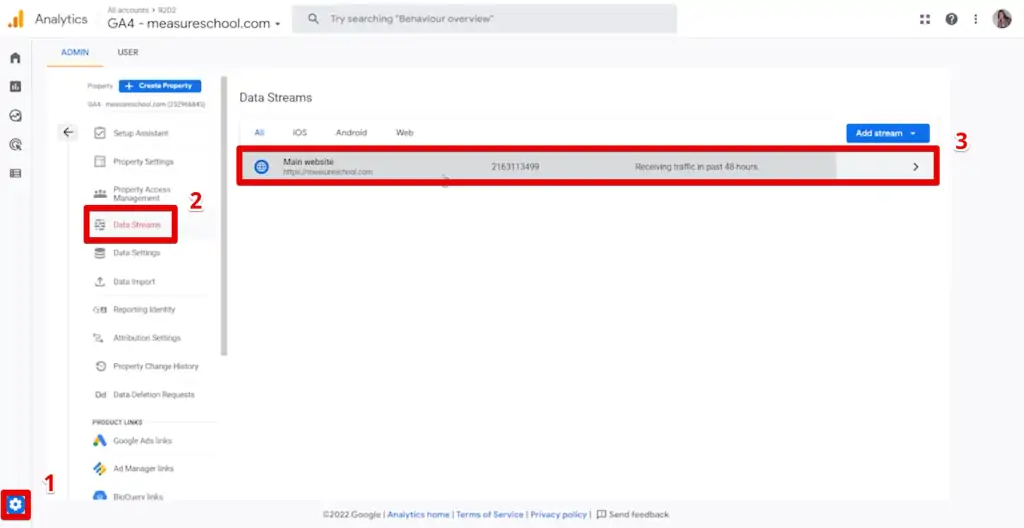Click 'Receiving traffic in past 48 hours' status
The height and width of the screenshot is (528, 1024).
pyautogui.click(x=697, y=167)
